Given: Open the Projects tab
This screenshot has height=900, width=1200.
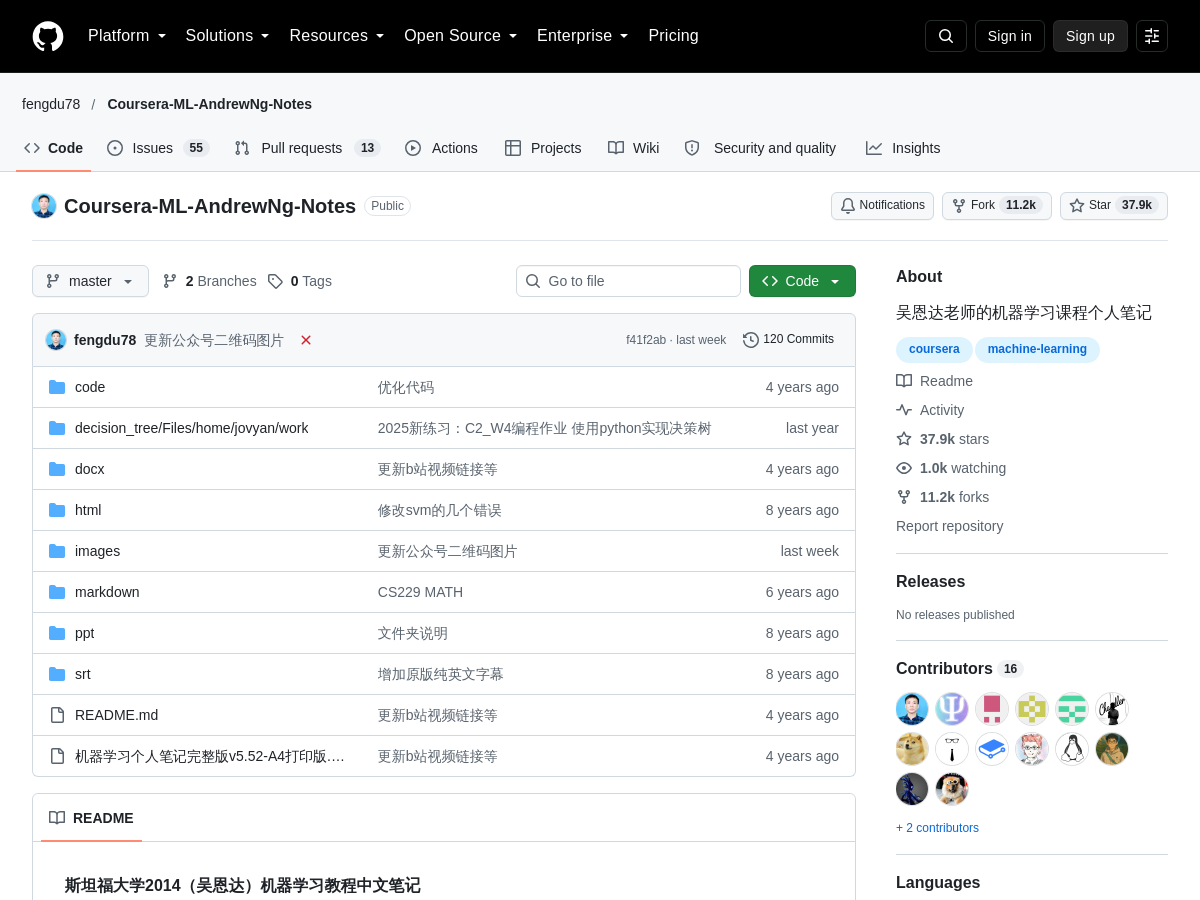Looking at the screenshot, I should pyautogui.click(x=543, y=148).
